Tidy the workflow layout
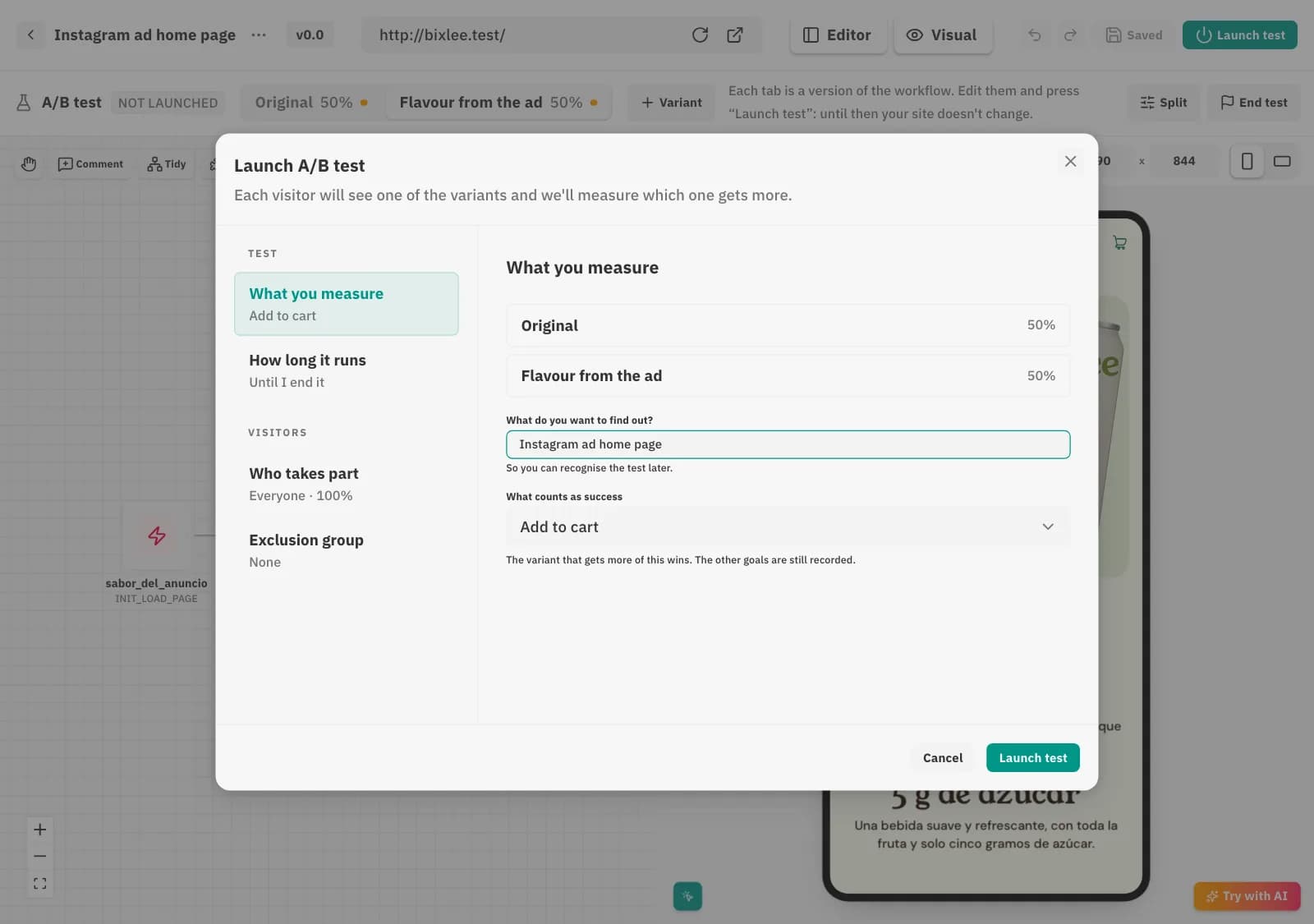 coord(167,164)
